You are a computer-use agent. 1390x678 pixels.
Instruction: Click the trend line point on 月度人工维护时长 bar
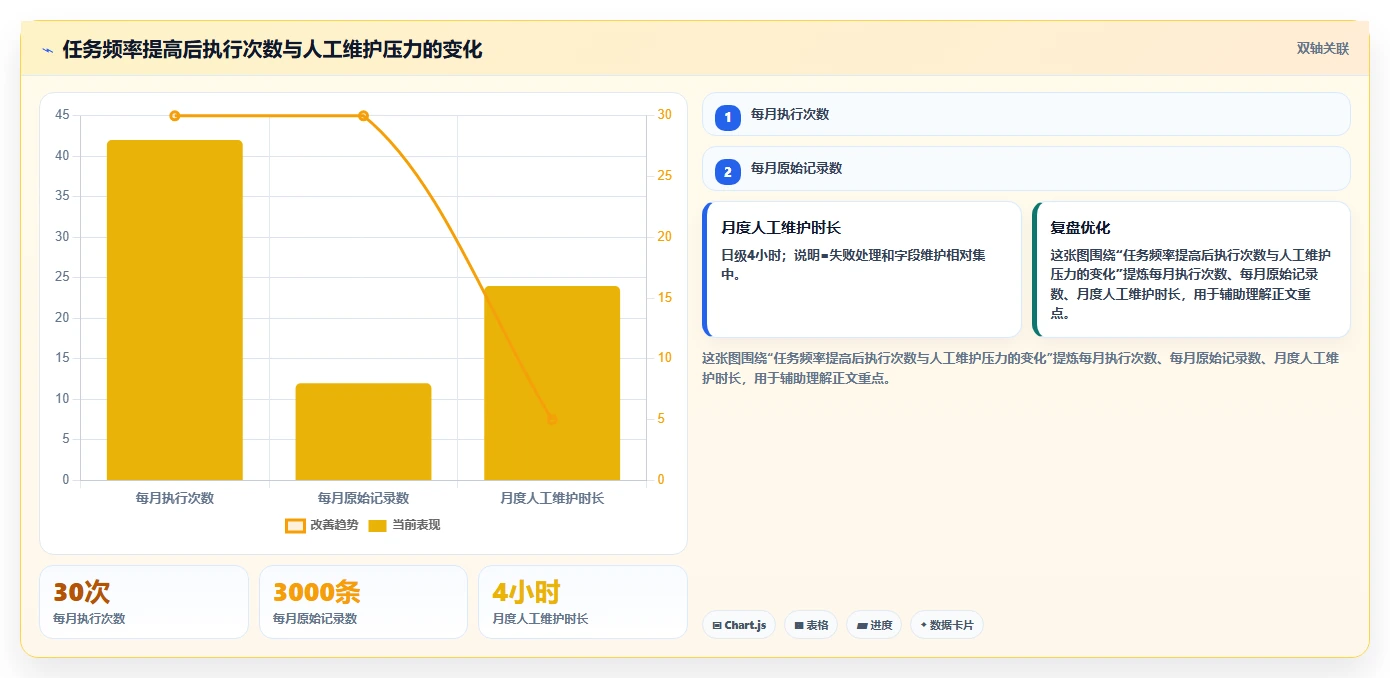click(x=552, y=420)
